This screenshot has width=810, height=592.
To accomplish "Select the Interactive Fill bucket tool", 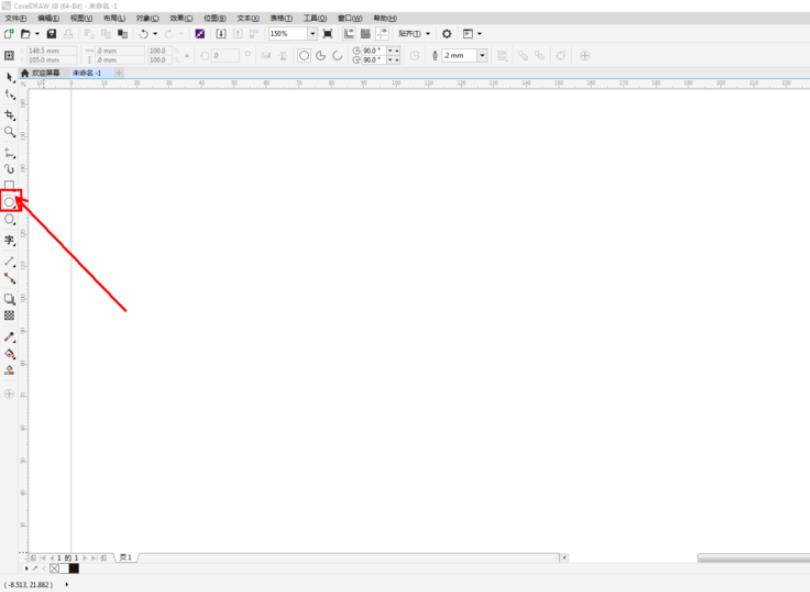I will pyautogui.click(x=10, y=354).
